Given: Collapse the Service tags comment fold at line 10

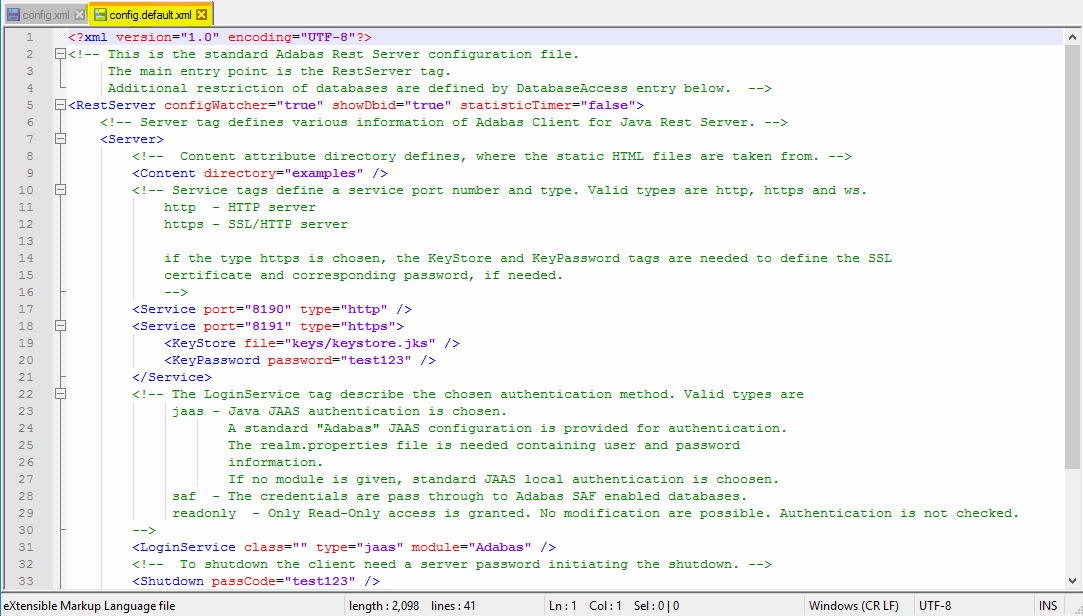Looking at the screenshot, I should click(x=62, y=189).
